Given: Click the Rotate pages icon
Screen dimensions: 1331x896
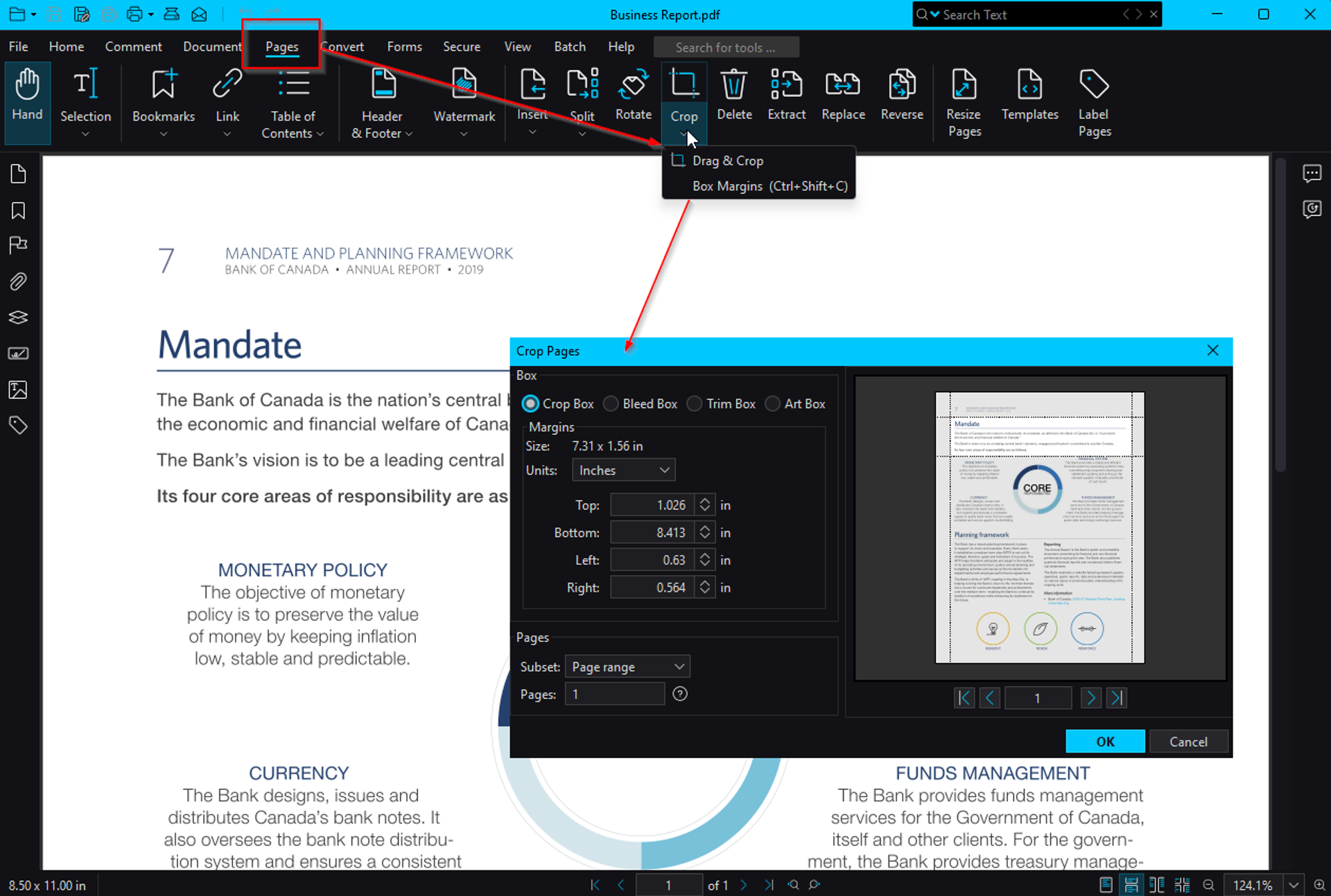Looking at the screenshot, I should 634,85.
